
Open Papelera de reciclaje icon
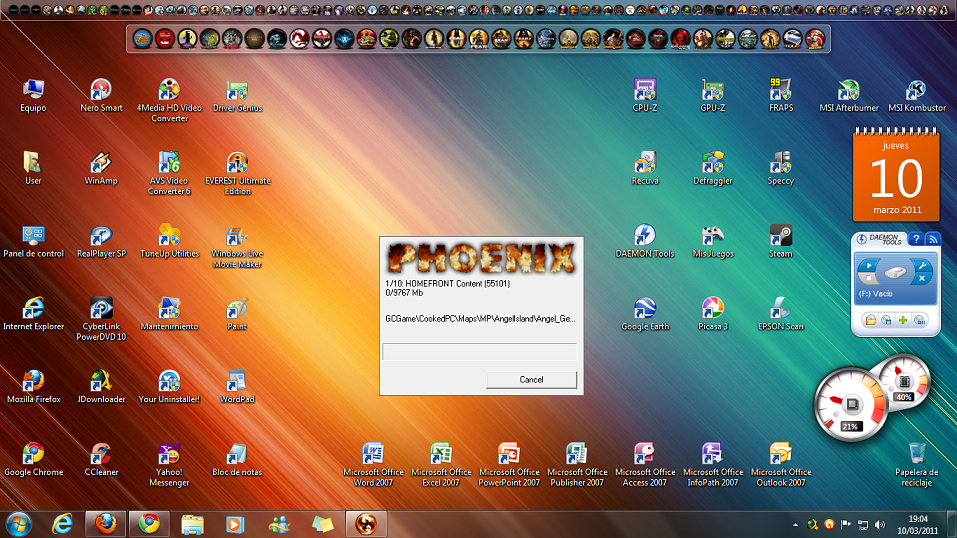click(917, 465)
